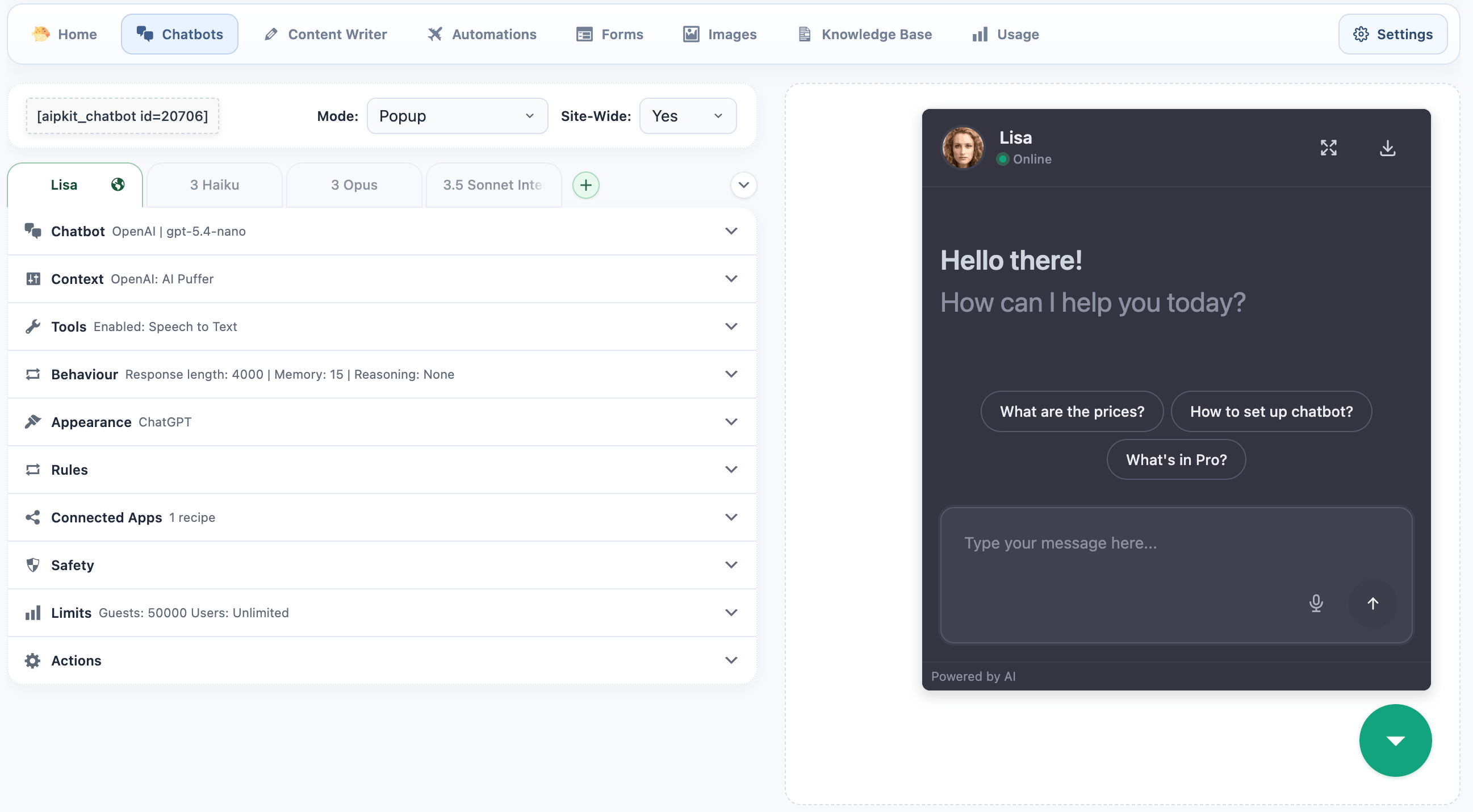This screenshot has height=812, width=1473.
Task: Click the download transcript icon in chat header
Action: 1387,148
